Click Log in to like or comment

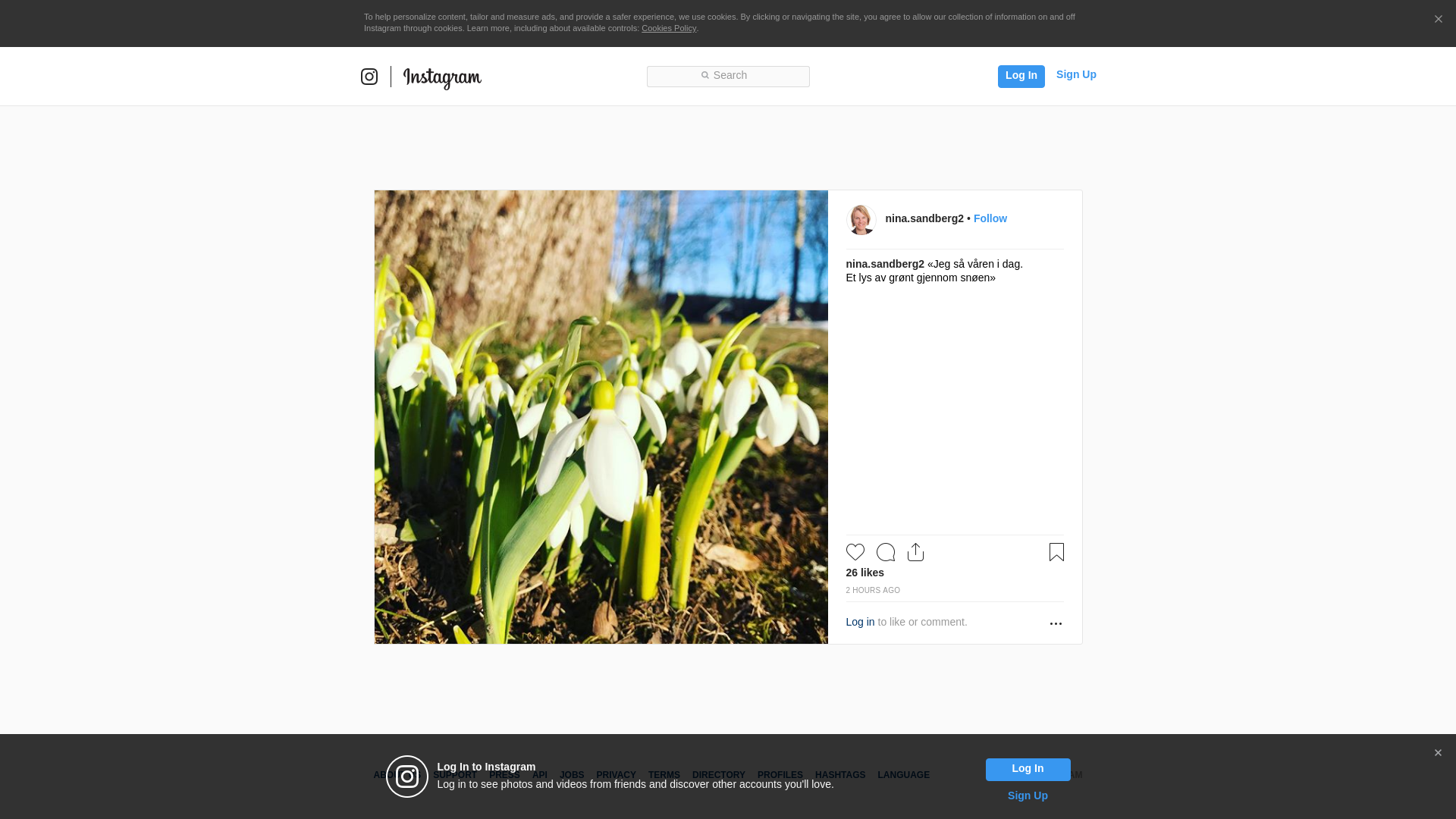[x=860, y=622]
